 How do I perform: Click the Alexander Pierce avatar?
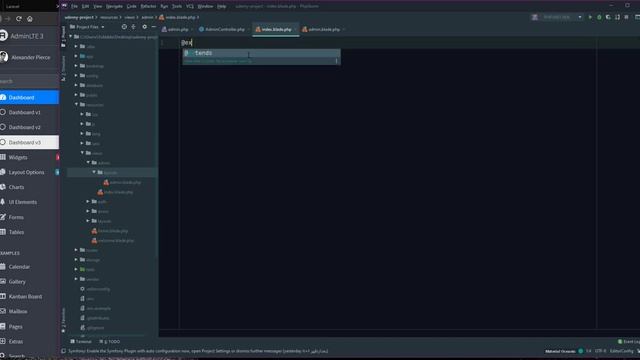point(4,57)
